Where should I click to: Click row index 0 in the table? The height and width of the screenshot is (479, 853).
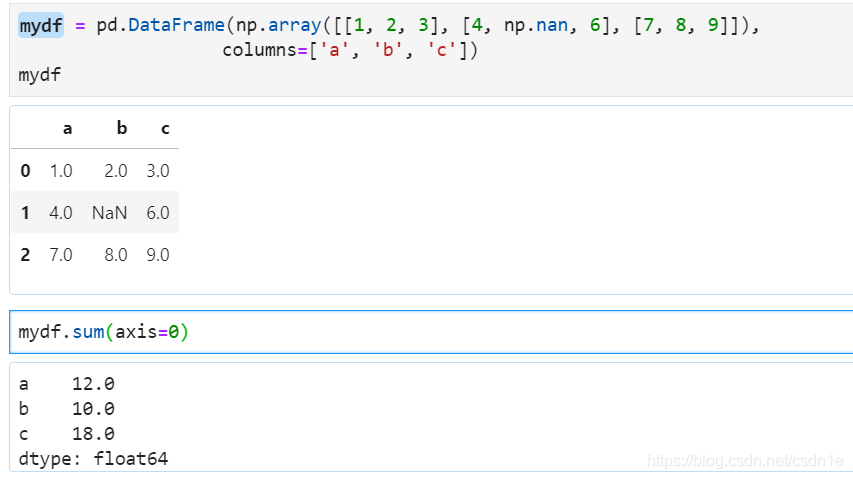(26, 171)
